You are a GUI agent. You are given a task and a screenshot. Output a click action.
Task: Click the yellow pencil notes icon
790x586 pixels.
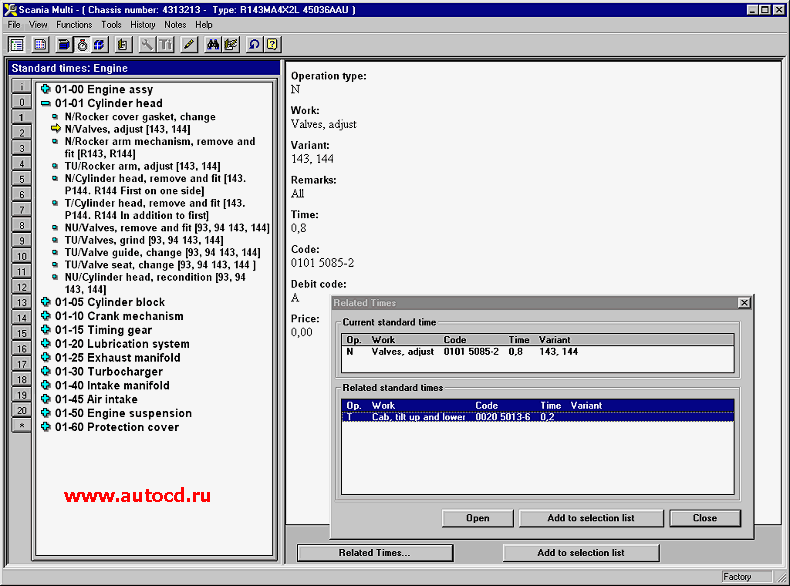click(x=189, y=45)
